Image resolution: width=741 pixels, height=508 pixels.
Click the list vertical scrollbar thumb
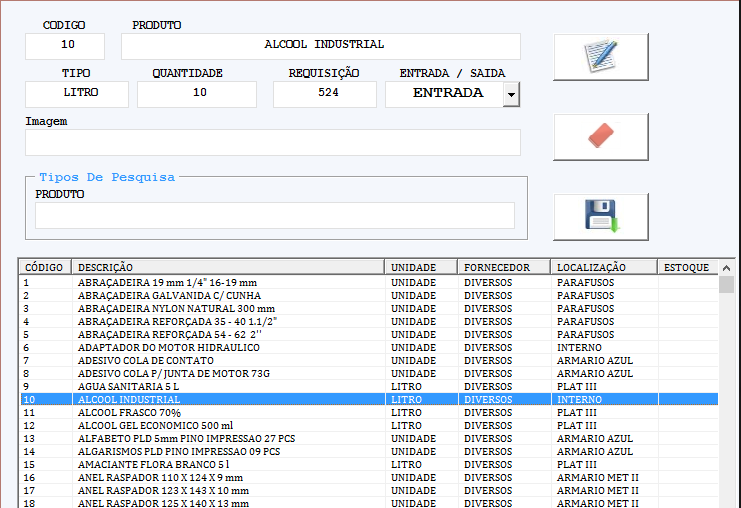[x=726, y=285]
